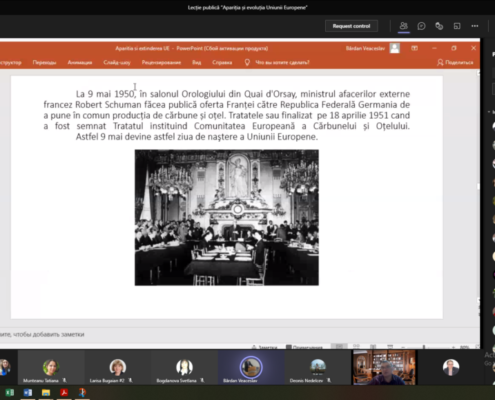
Task: Select the live video participant thumbnail
Action: [x=384, y=367]
